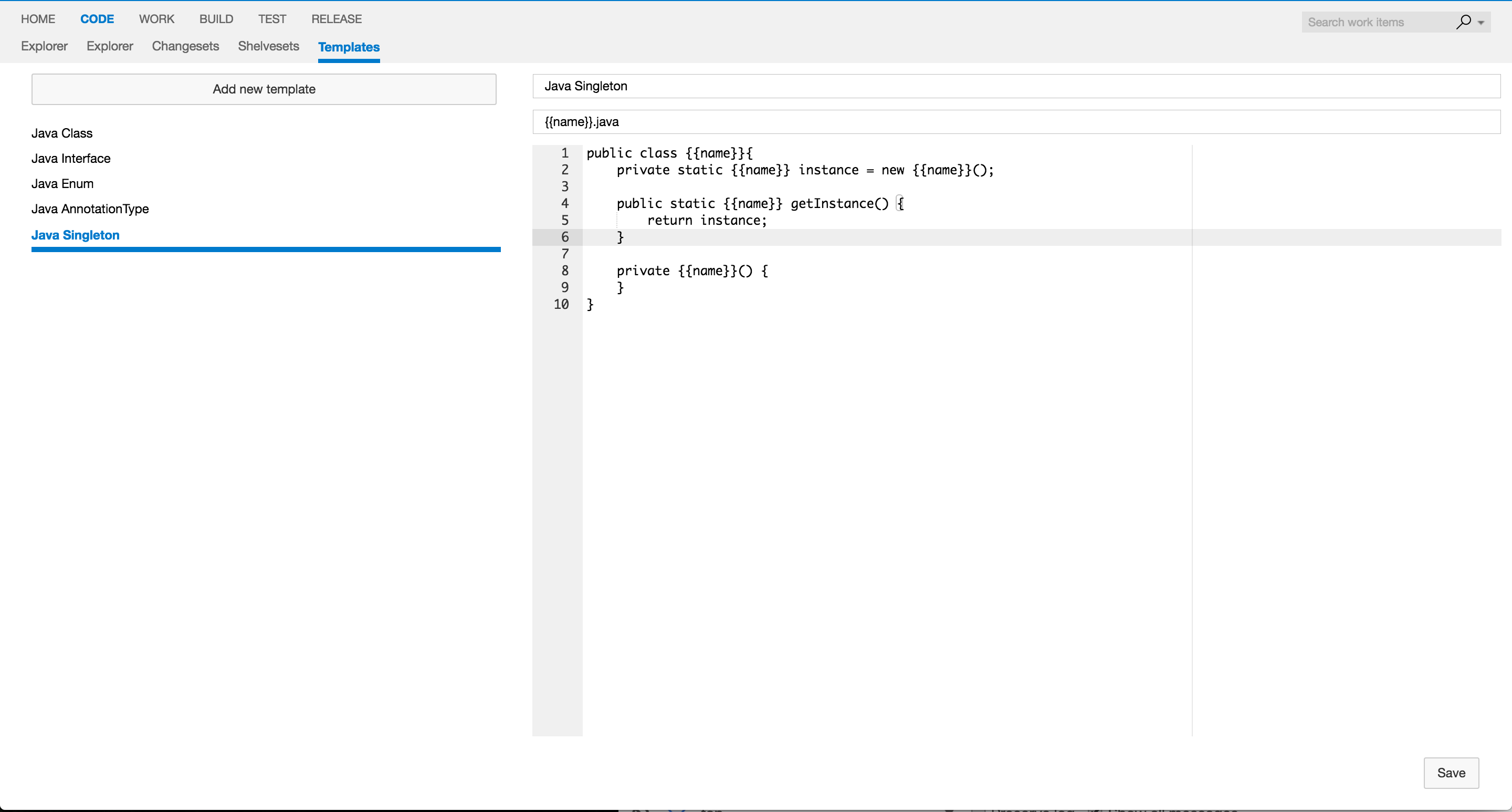
Task: Select the first Explorer tab
Action: [44, 46]
